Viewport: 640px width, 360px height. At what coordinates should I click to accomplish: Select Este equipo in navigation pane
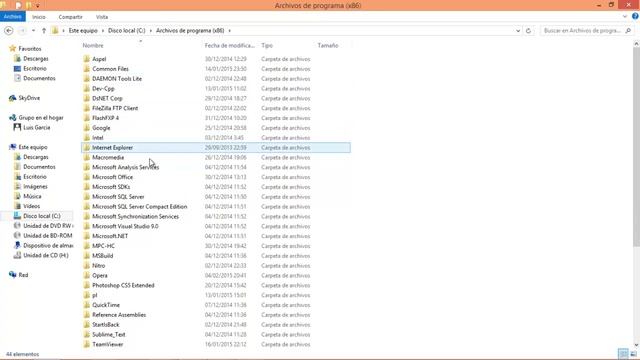[x=33, y=147]
